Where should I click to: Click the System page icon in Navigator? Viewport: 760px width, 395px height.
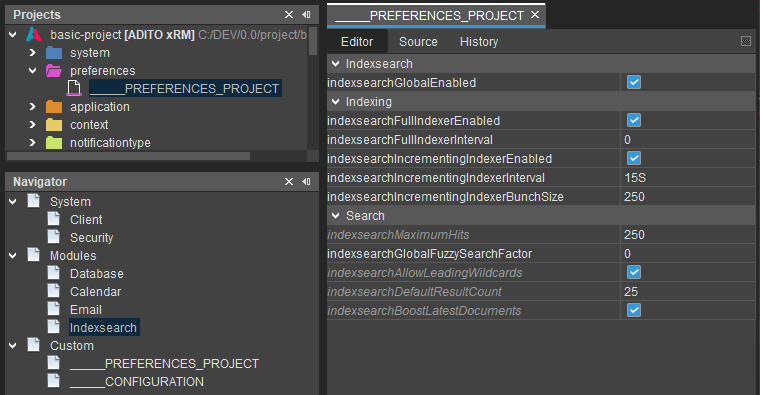(x=33, y=201)
